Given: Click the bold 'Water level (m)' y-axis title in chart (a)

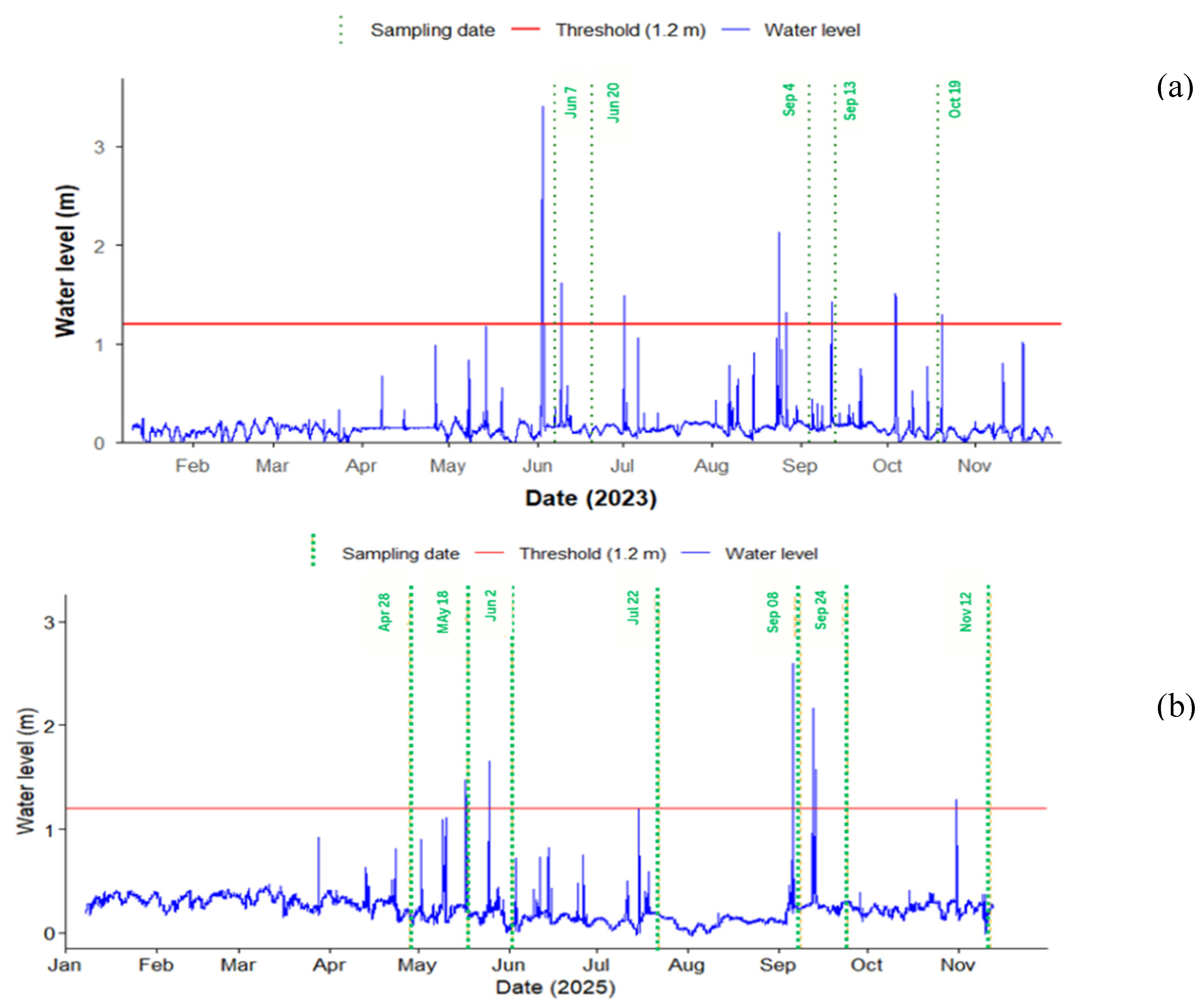Looking at the screenshot, I should (65, 261).
